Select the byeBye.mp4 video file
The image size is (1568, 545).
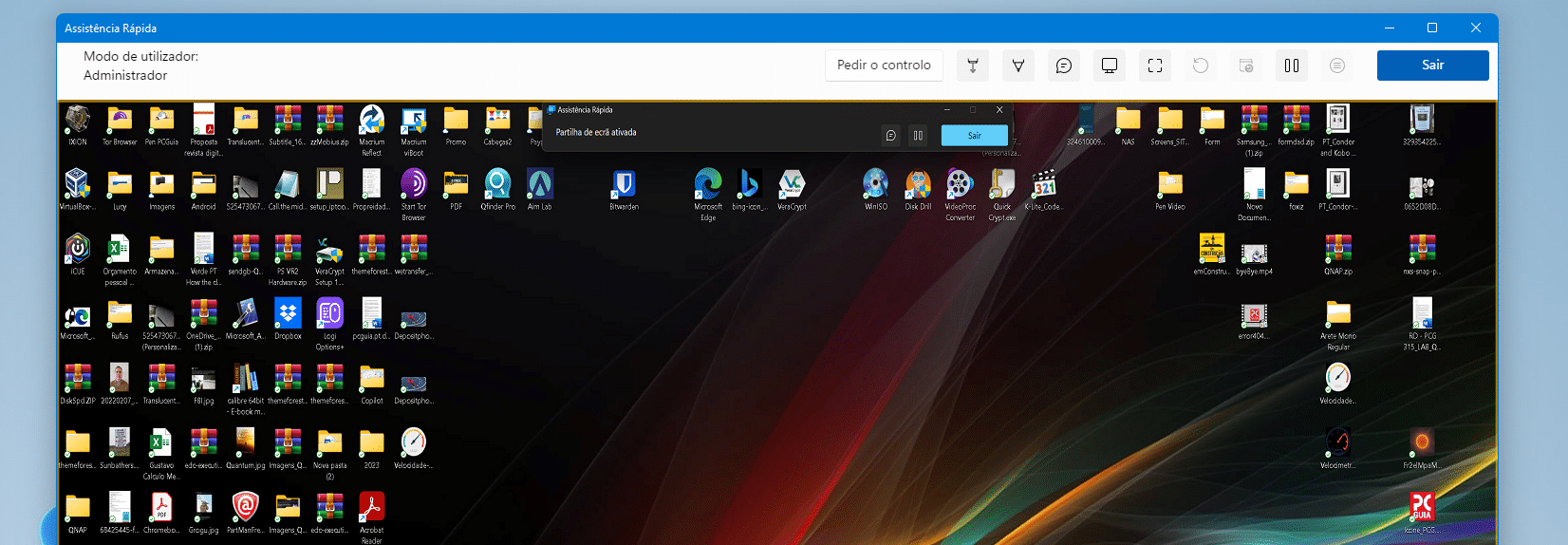pos(1254,254)
